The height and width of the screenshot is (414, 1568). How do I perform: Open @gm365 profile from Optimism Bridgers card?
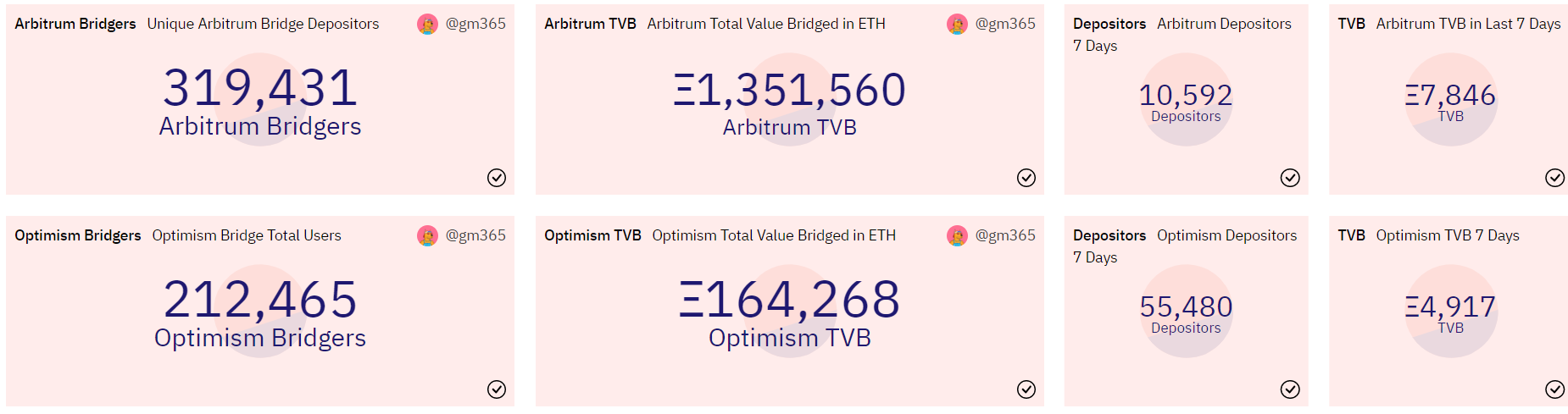point(475,235)
